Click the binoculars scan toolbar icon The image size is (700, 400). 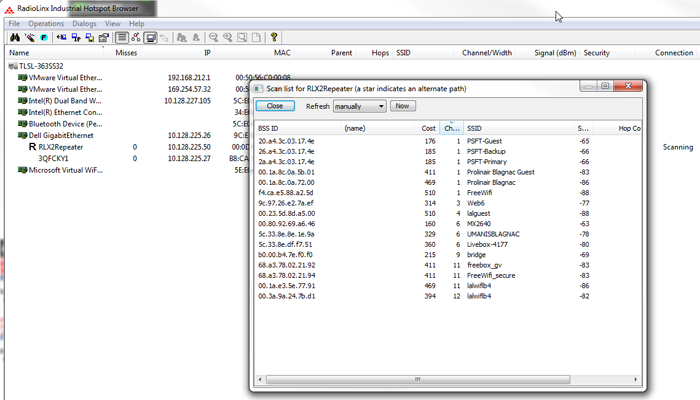coord(15,38)
